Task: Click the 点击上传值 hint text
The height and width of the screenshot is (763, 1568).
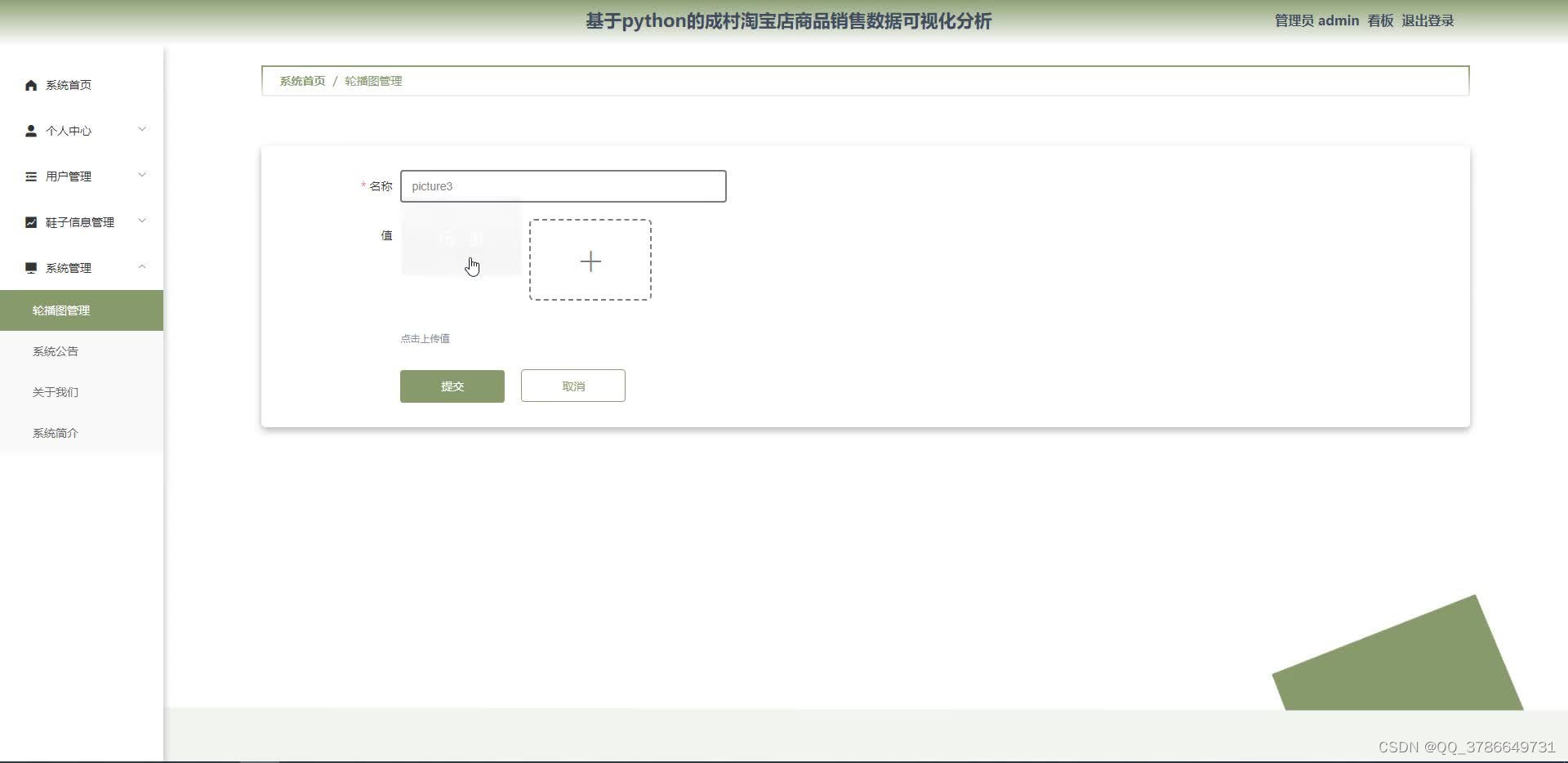Action: [x=425, y=339]
